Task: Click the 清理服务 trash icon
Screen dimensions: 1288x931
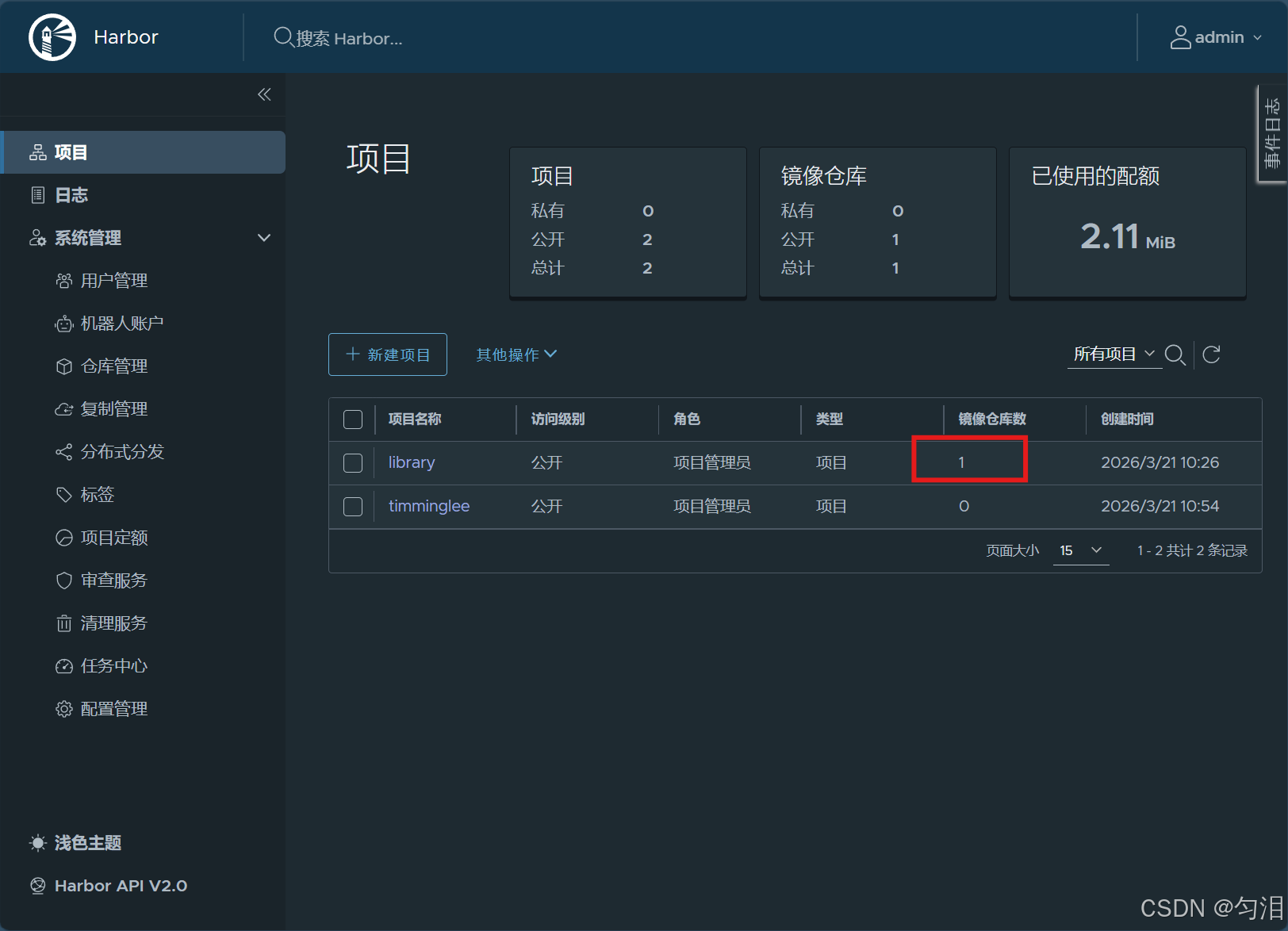Action: 64,623
